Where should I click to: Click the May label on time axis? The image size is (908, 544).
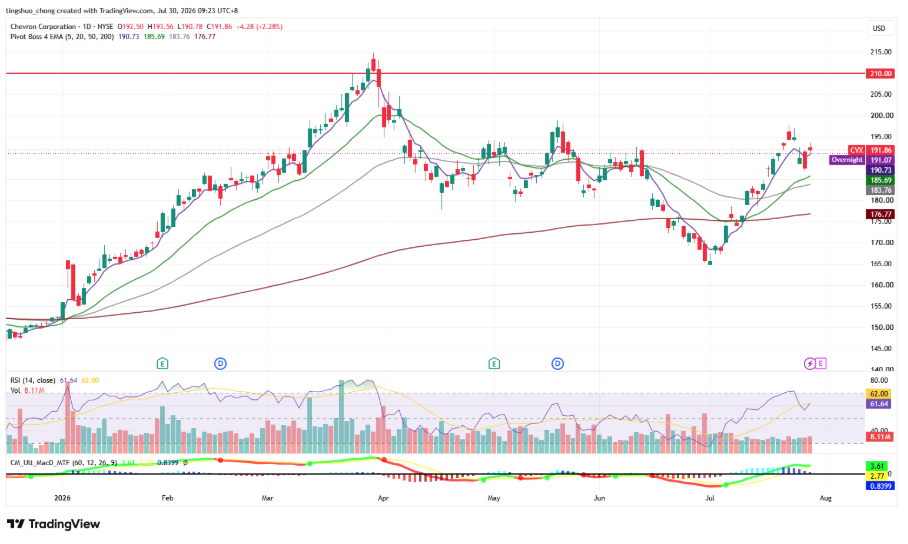coord(493,498)
